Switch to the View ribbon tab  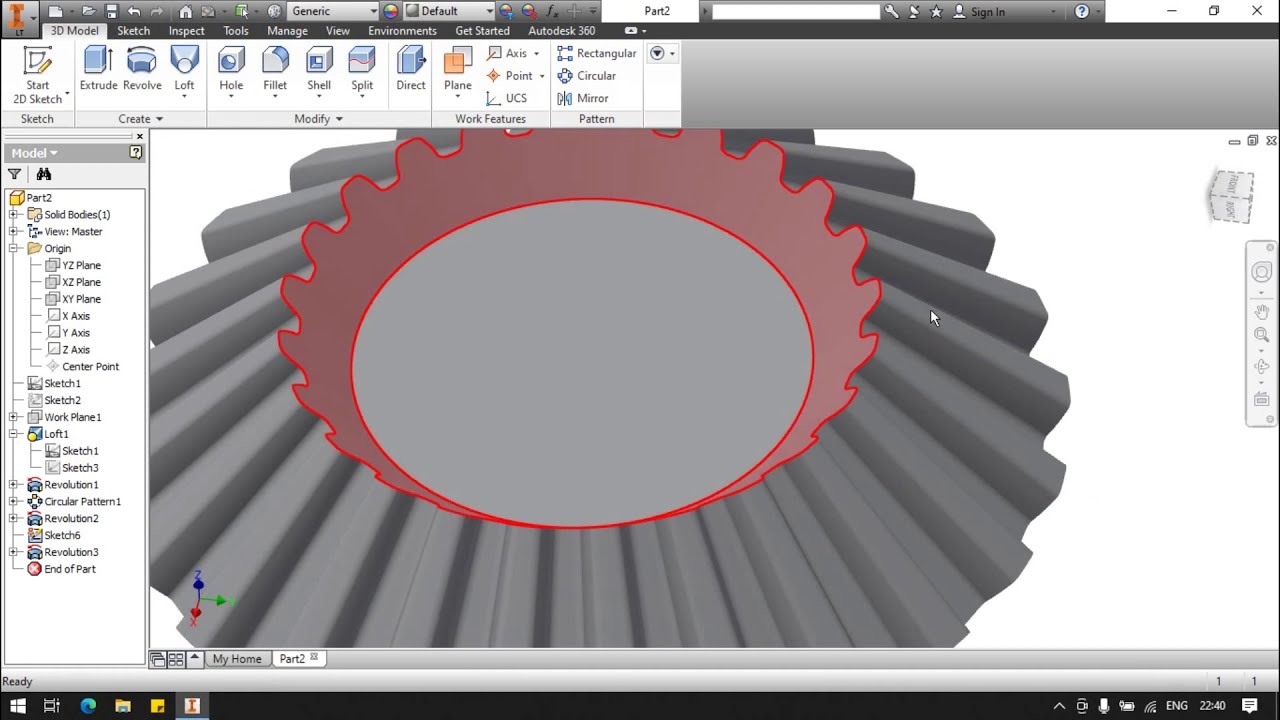click(x=338, y=31)
